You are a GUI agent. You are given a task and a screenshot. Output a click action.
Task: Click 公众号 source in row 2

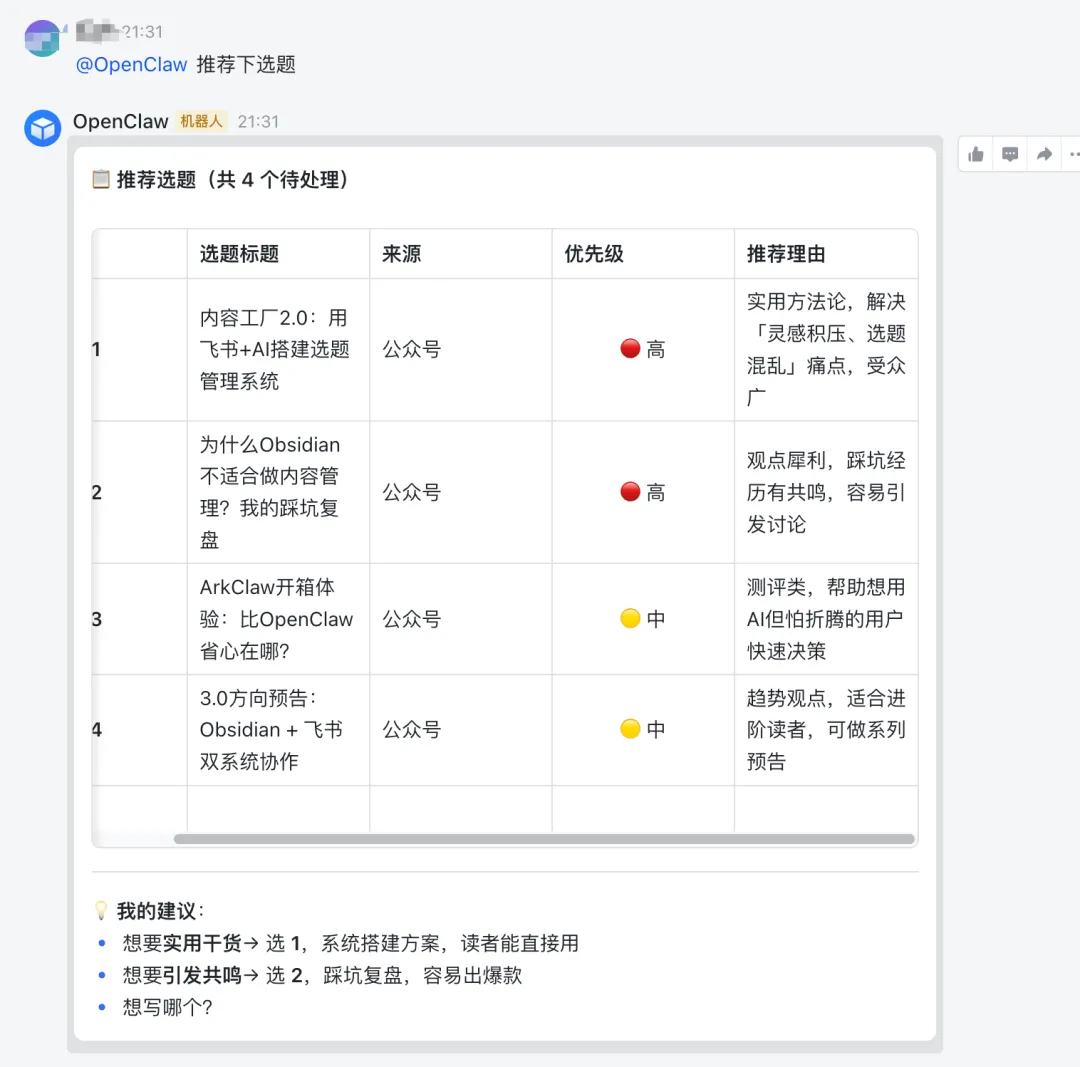412,493
